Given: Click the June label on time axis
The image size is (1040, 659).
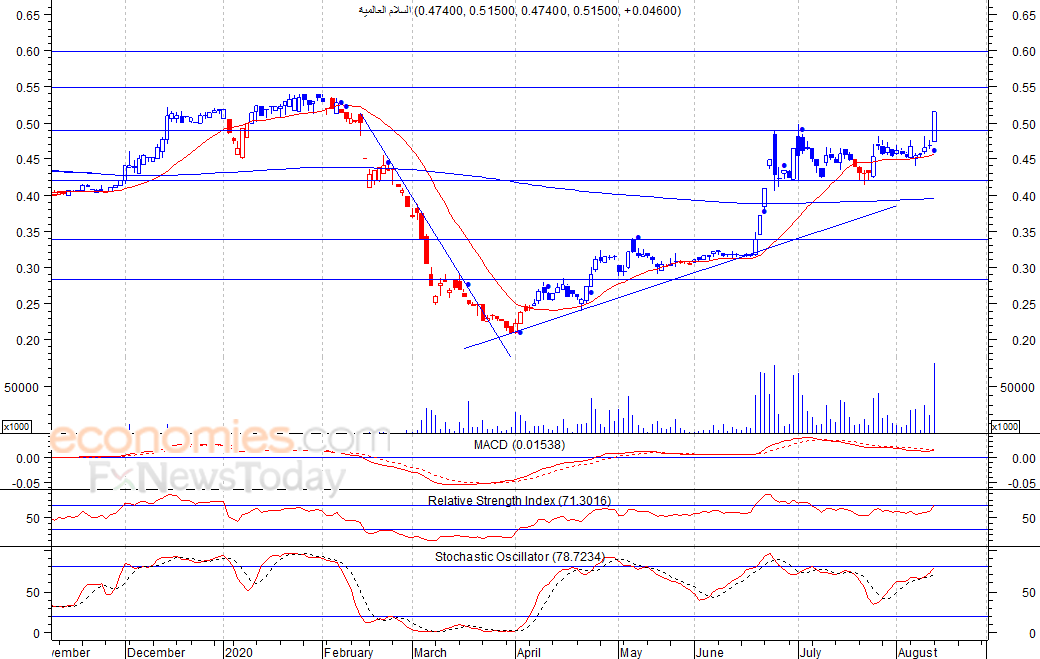Looking at the screenshot, I should point(709,652).
